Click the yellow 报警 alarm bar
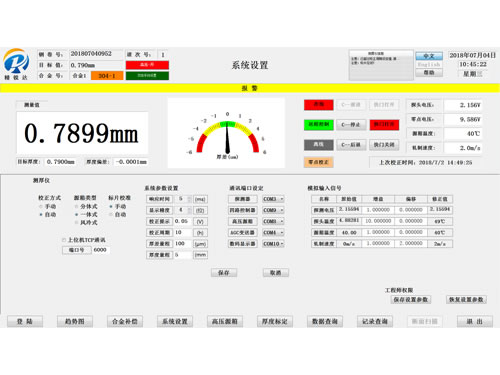The width and height of the screenshot is (500, 375). pos(250,88)
